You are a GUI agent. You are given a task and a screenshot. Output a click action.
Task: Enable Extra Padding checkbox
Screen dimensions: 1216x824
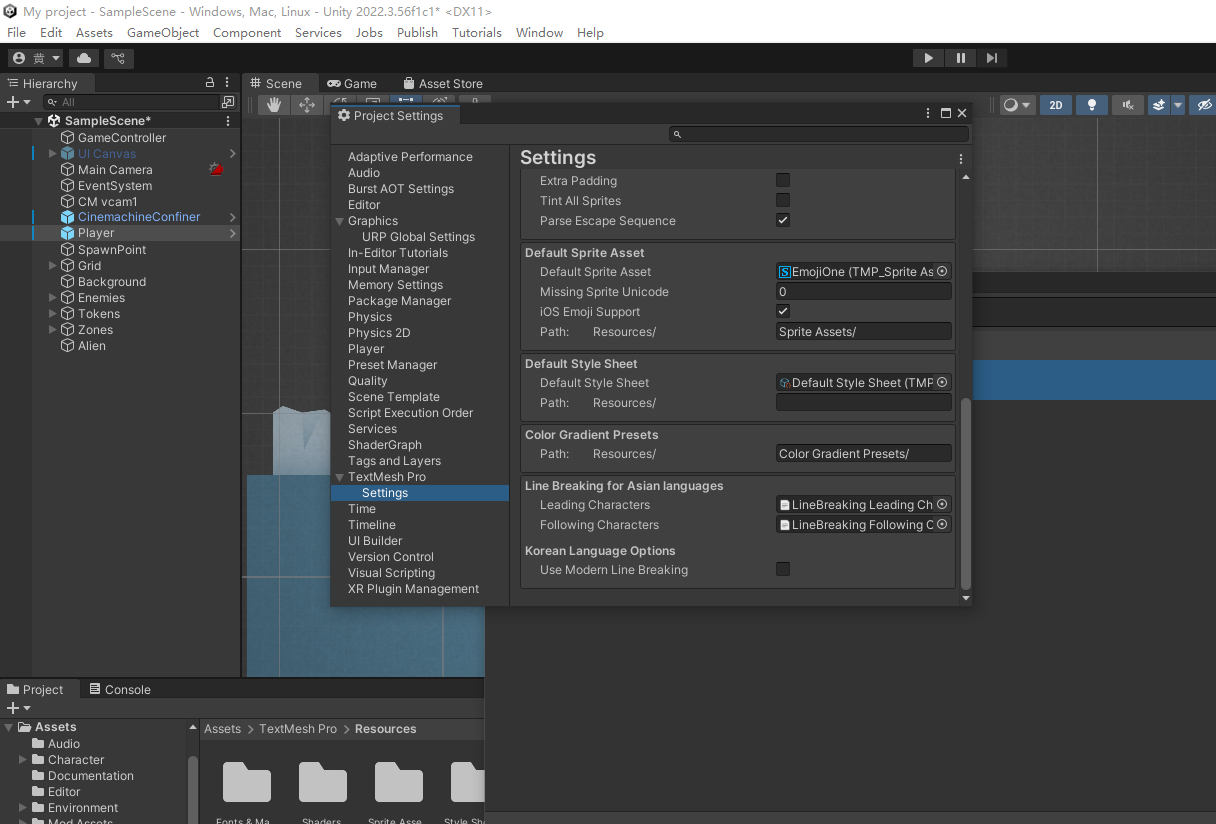tap(783, 180)
